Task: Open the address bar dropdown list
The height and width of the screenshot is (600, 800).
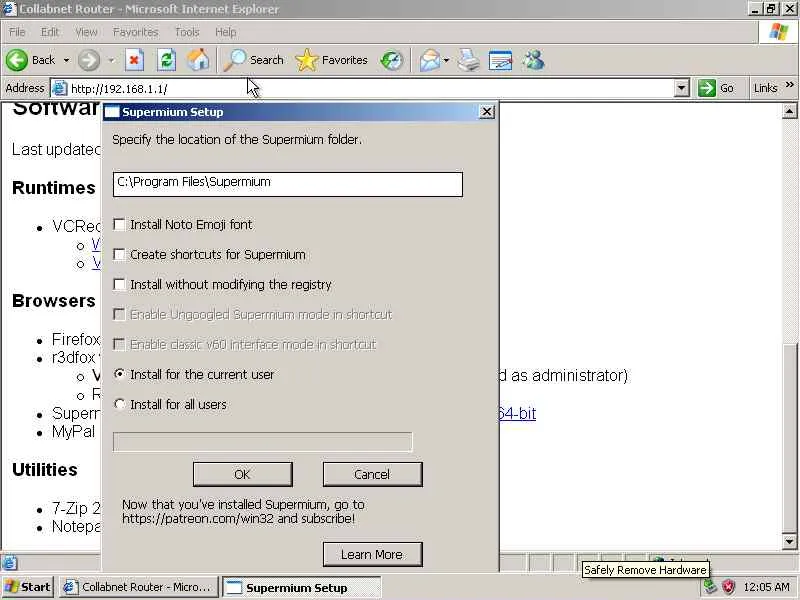Action: tap(682, 88)
